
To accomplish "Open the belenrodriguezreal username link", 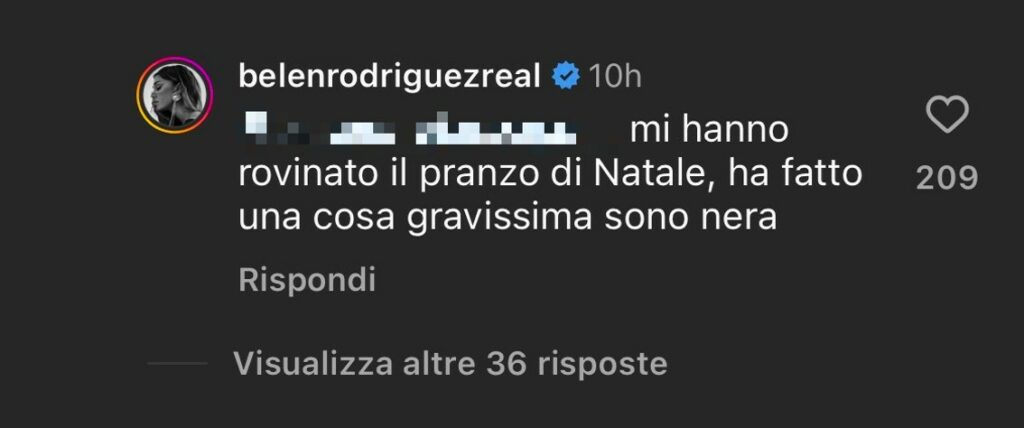I will (391, 76).
